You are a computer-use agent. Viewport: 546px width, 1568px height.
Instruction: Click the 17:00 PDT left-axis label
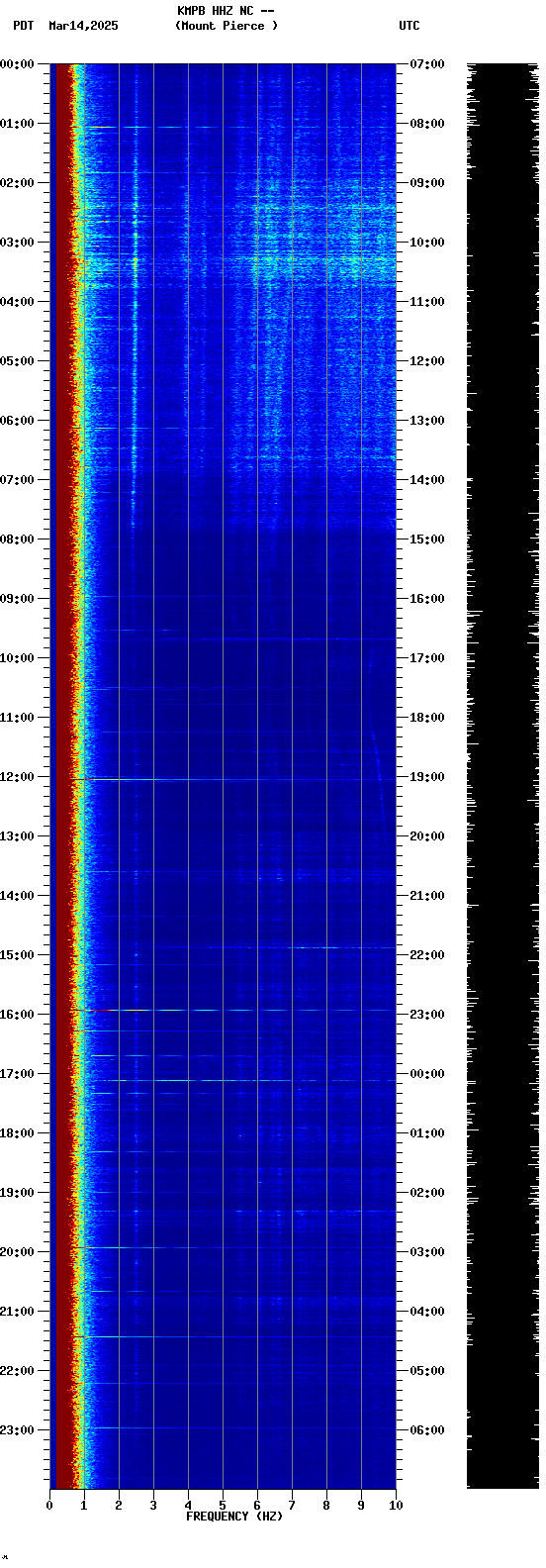pyautogui.click(x=17, y=1074)
